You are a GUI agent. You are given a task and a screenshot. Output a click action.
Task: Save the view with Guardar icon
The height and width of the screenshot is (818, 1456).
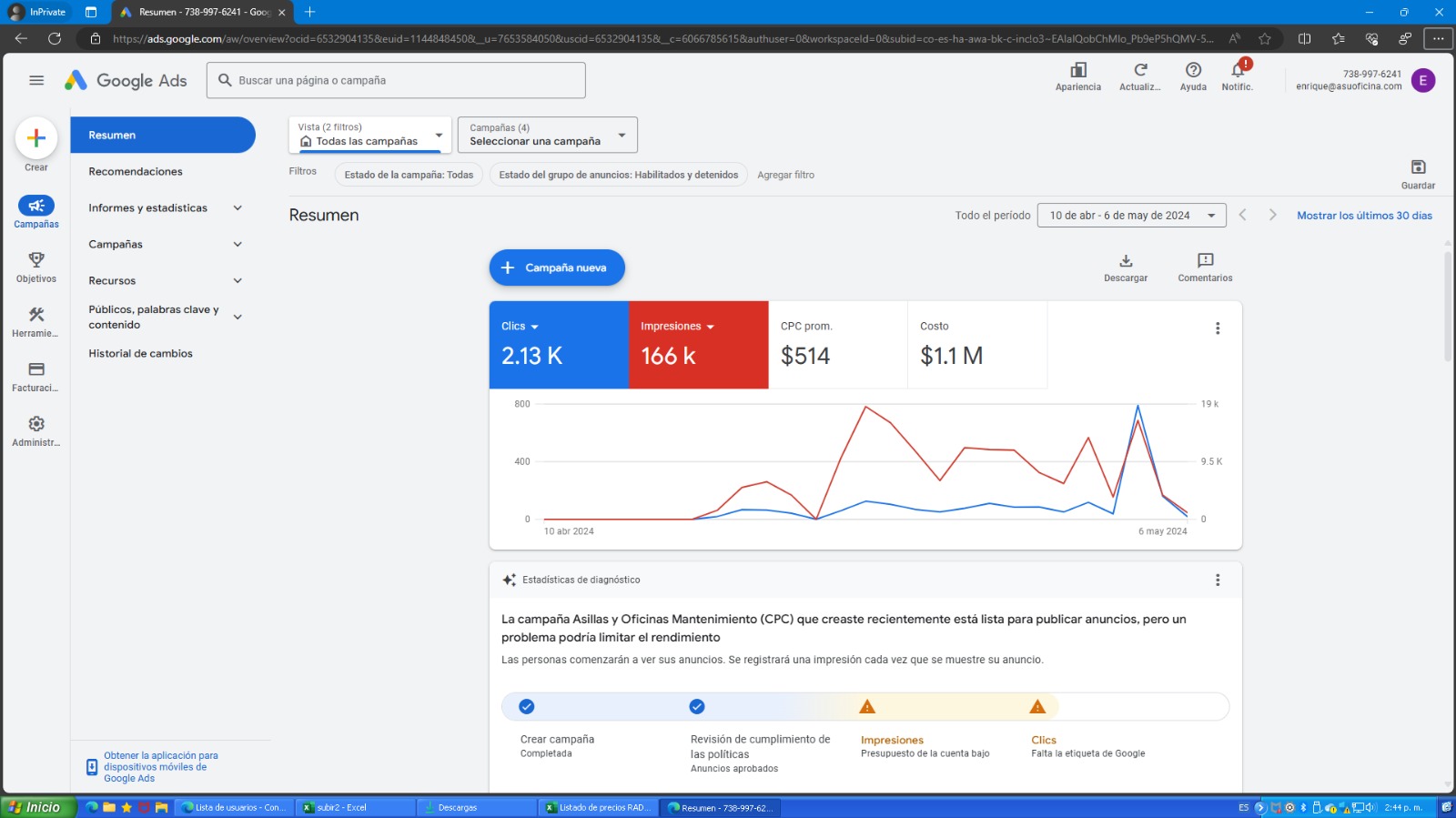pos(1418,167)
